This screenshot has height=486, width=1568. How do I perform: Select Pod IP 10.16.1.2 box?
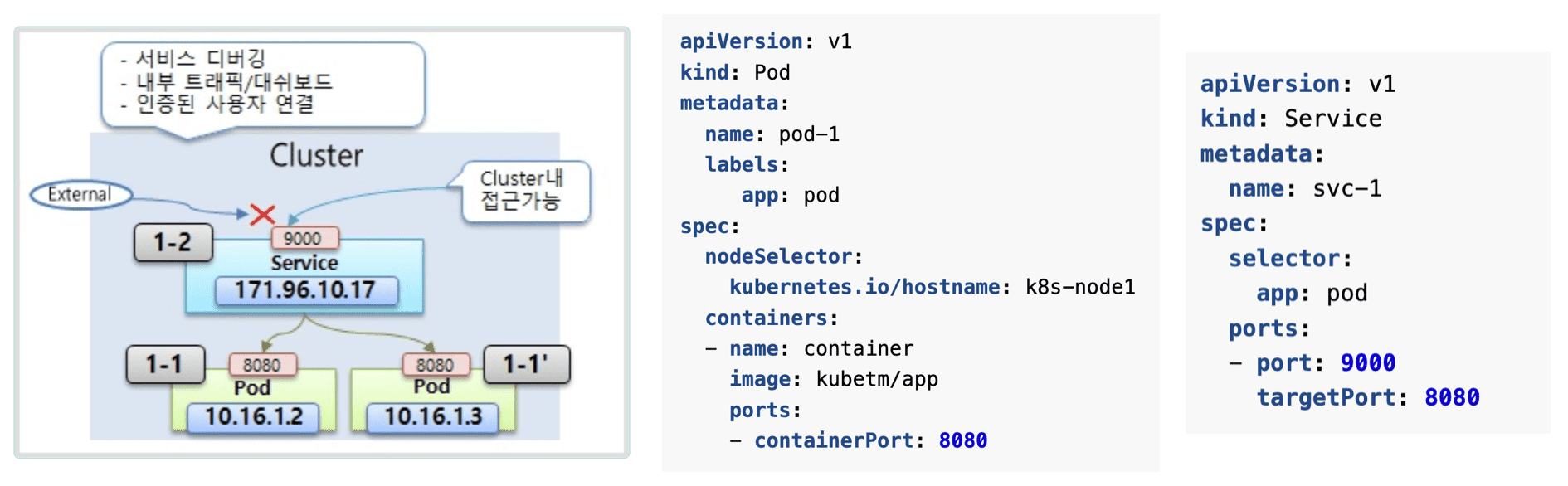click(x=254, y=416)
